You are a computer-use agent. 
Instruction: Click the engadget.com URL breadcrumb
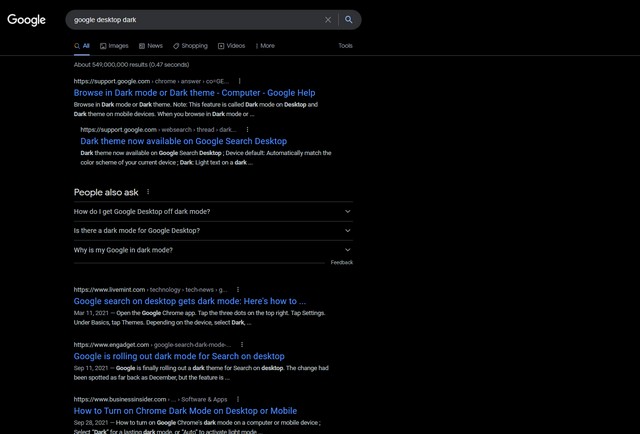[x=152, y=345]
